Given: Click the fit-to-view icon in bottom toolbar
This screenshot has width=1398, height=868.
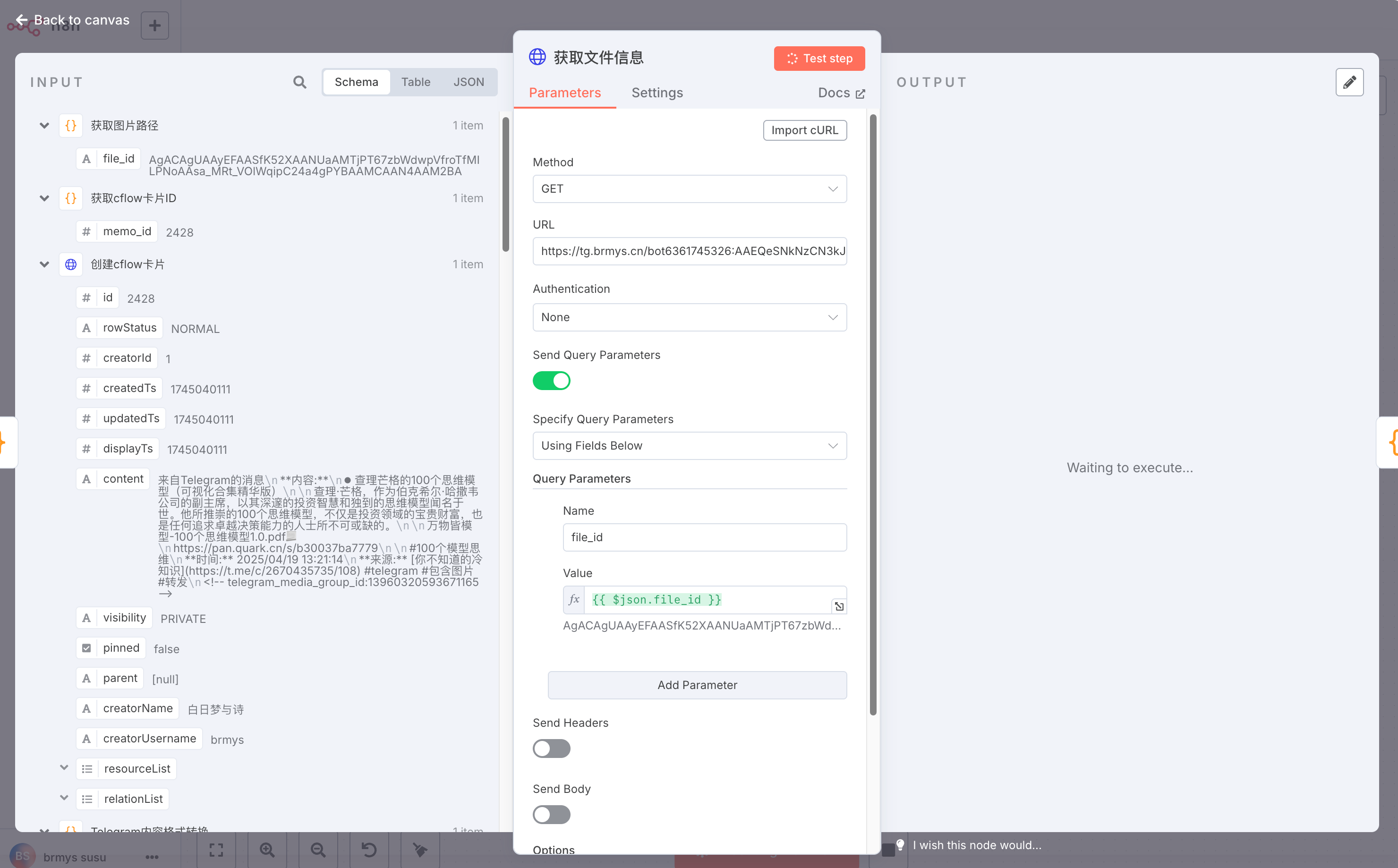Looking at the screenshot, I should pyautogui.click(x=216, y=850).
